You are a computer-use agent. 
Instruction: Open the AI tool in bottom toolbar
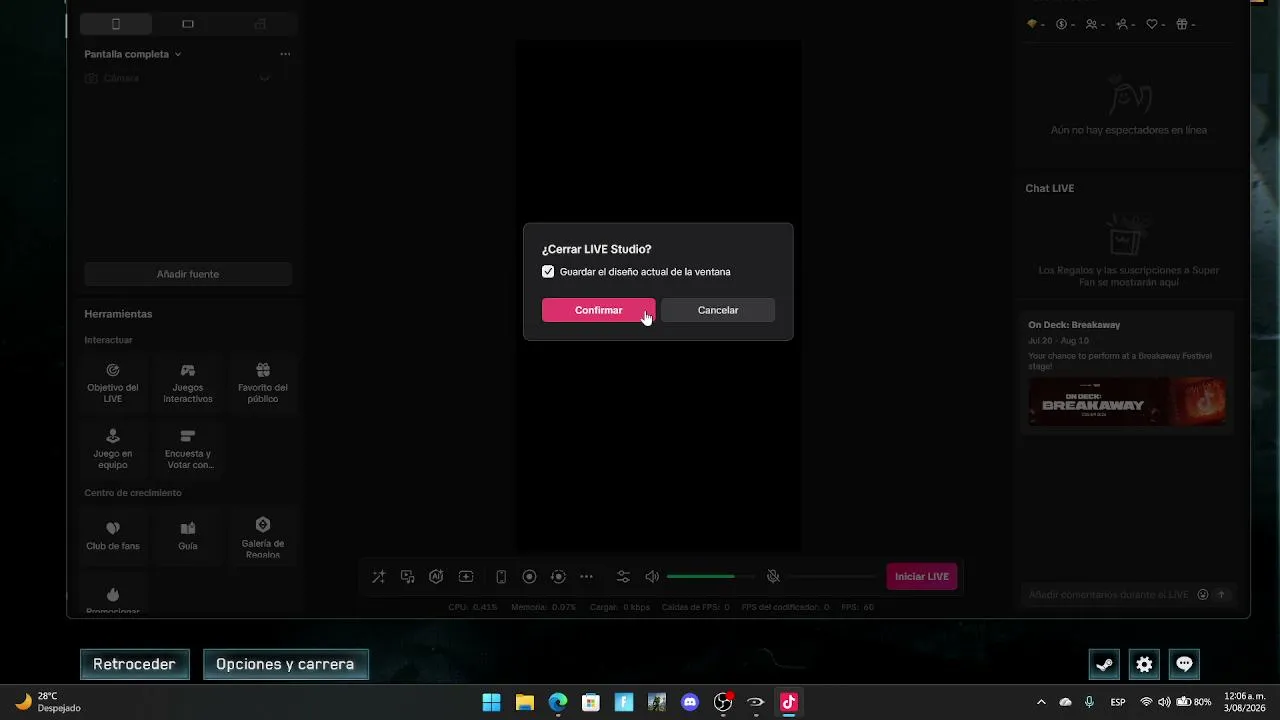[x=436, y=577]
